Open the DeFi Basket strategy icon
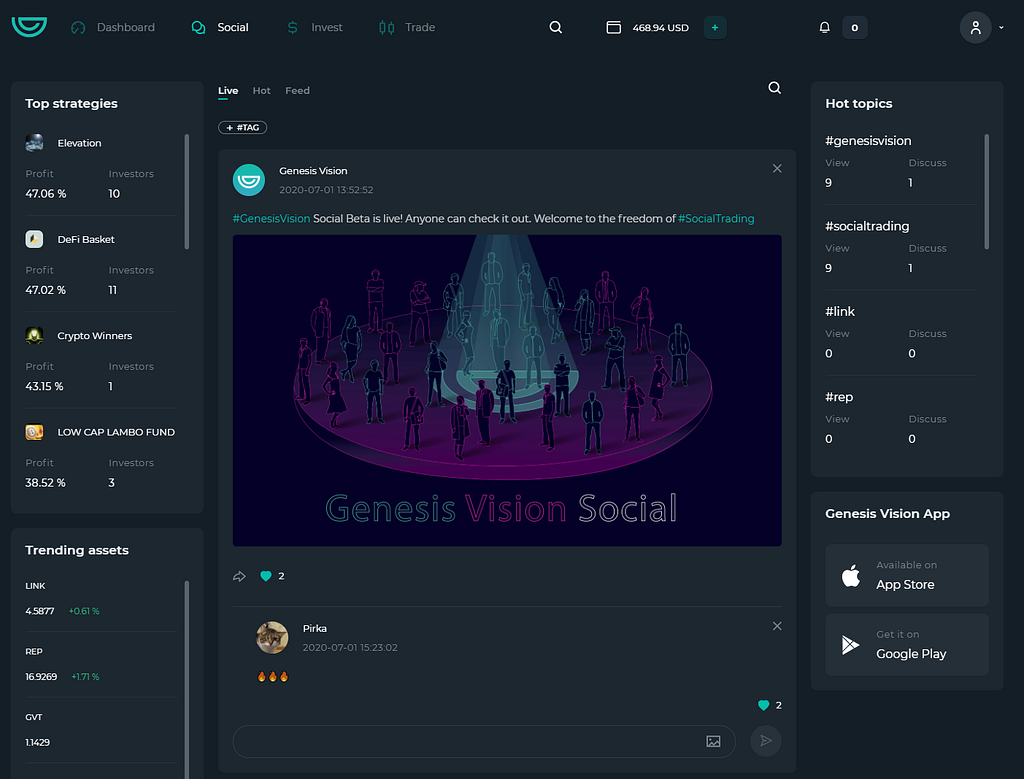The image size is (1024, 779). [x=34, y=239]
